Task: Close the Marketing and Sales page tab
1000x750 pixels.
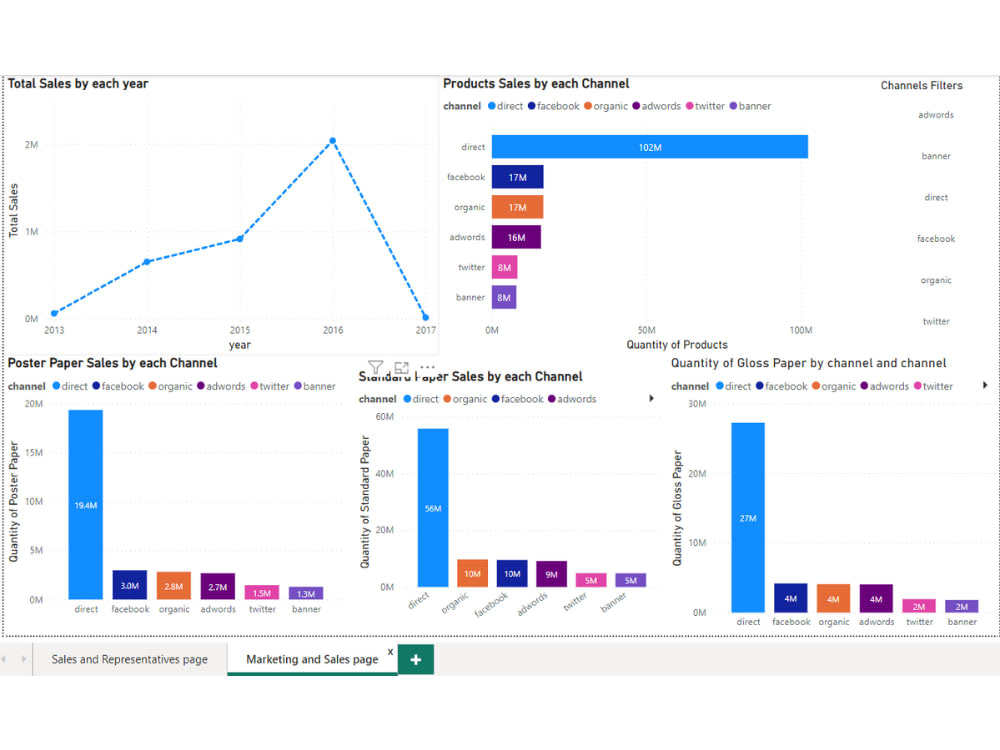Action: pyautogui.click(x=390, y=650)
